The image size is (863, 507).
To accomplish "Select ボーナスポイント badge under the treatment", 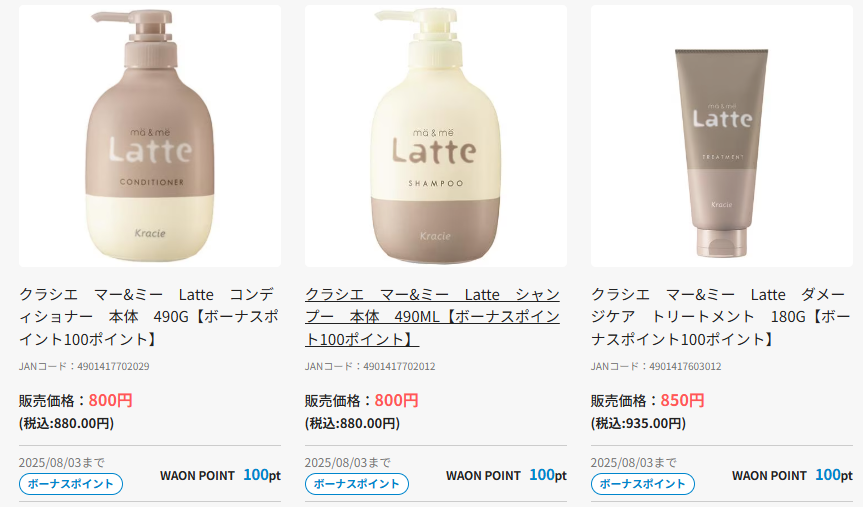I will [643, 484].
